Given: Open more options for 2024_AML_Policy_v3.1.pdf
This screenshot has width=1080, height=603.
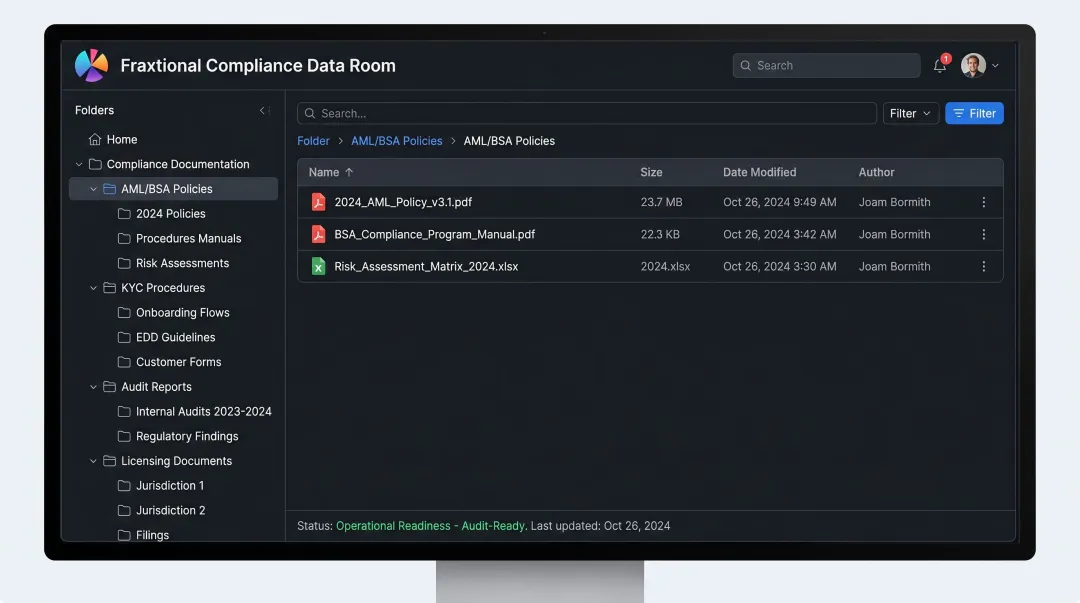Looking at the screenshot, I should point(984,202).
